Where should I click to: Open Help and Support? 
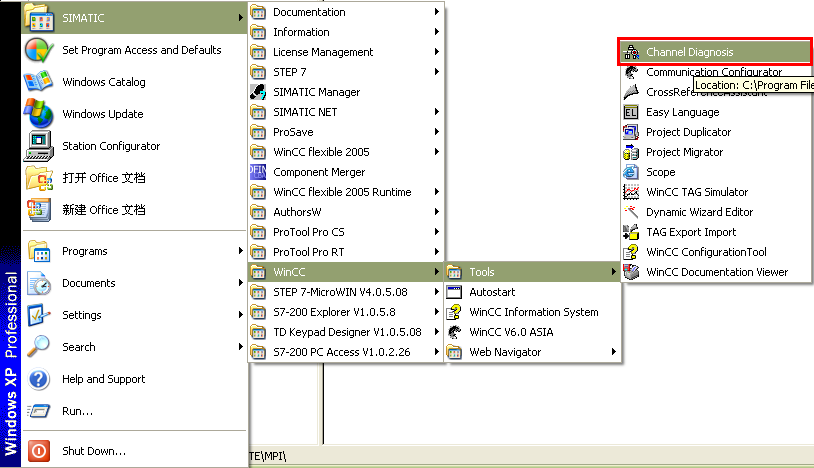click(103, 379)
